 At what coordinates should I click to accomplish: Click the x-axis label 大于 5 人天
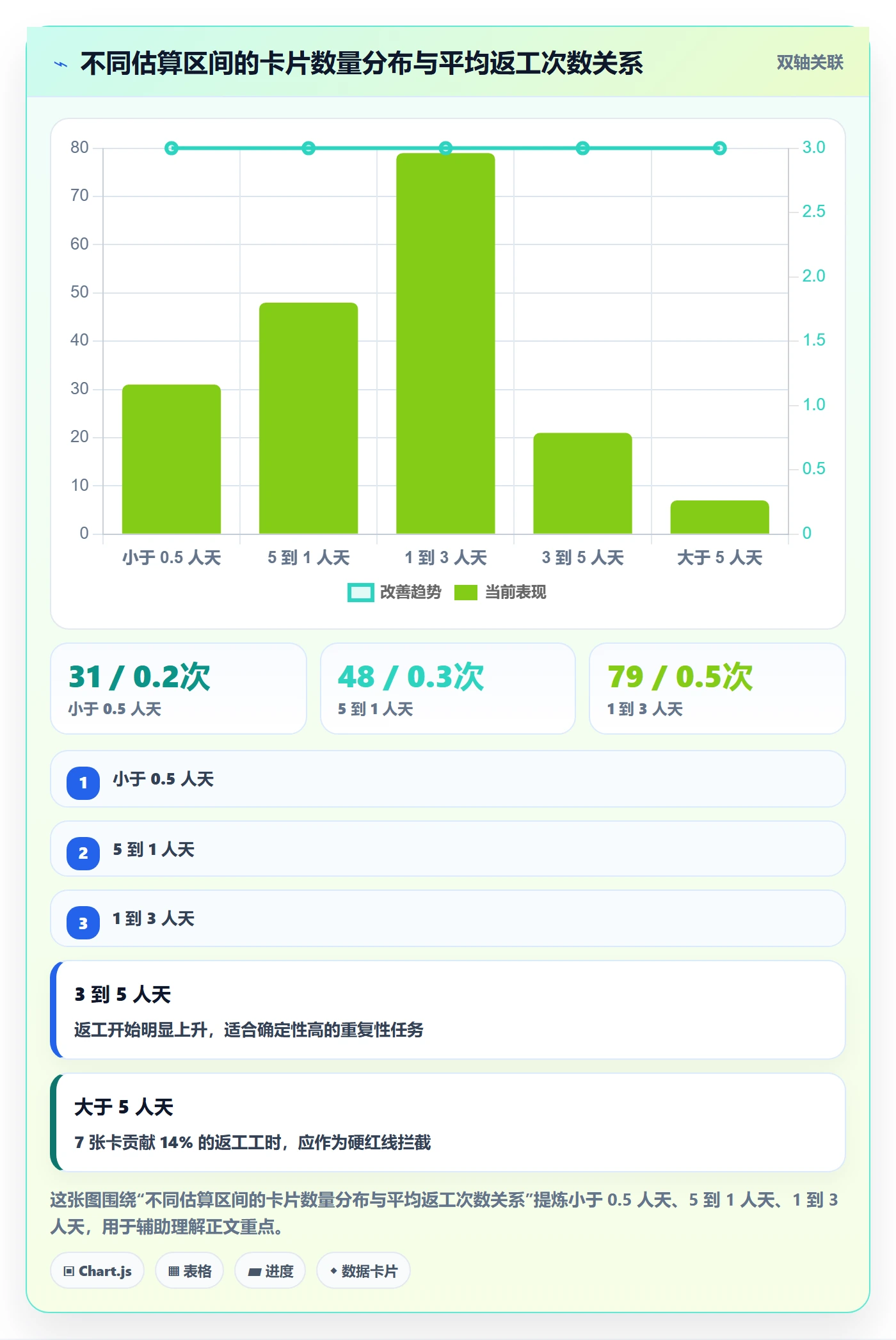point(719,557)
